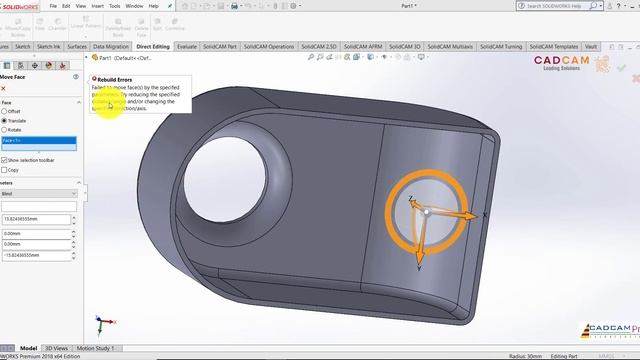Screen dimensions: 640x360
Task: Open the Blind end condition dropdown
Action: [x=38, y=193]
